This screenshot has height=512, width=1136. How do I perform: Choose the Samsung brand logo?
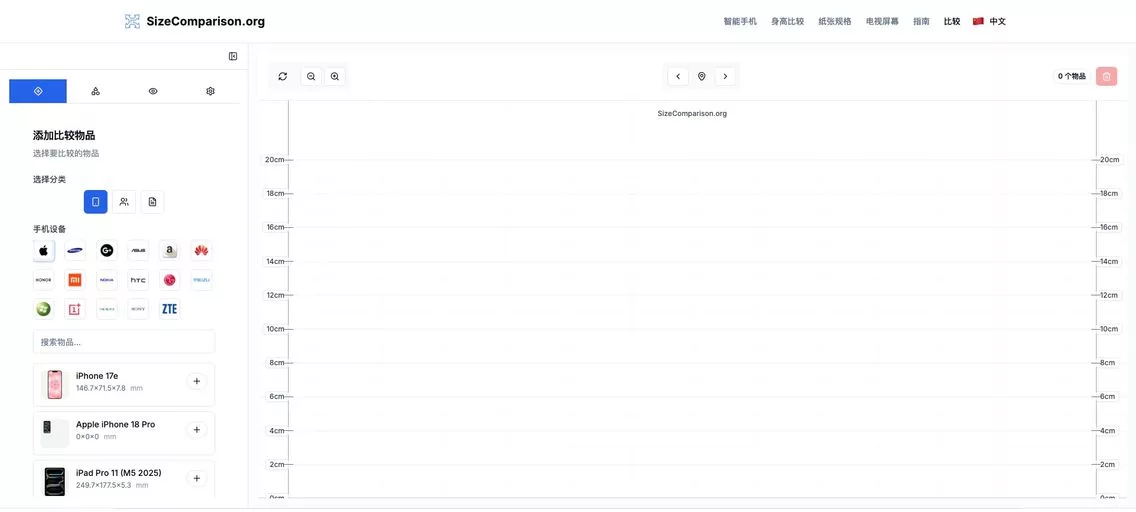75,251
